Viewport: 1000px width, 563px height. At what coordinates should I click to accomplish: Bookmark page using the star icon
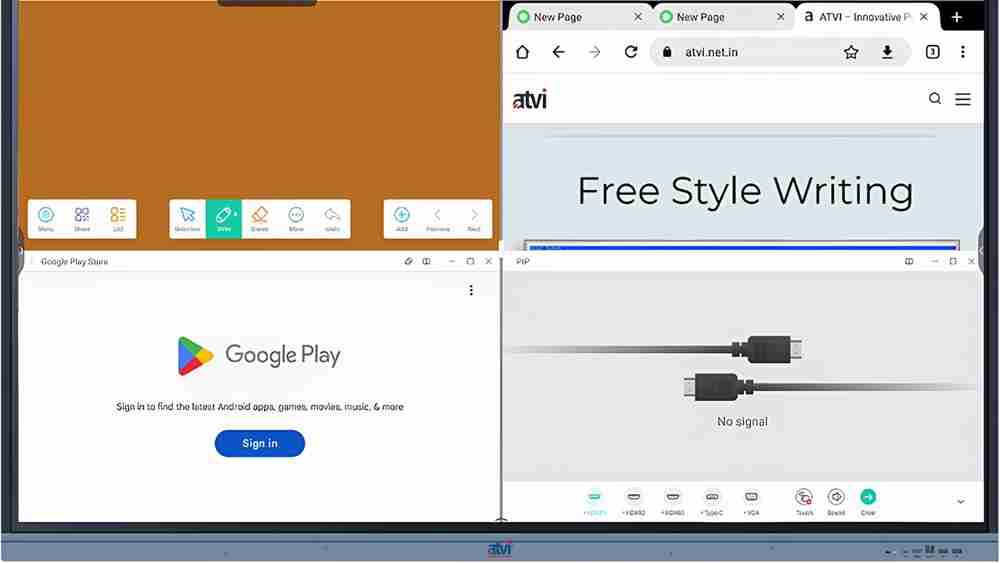[851, 52]
